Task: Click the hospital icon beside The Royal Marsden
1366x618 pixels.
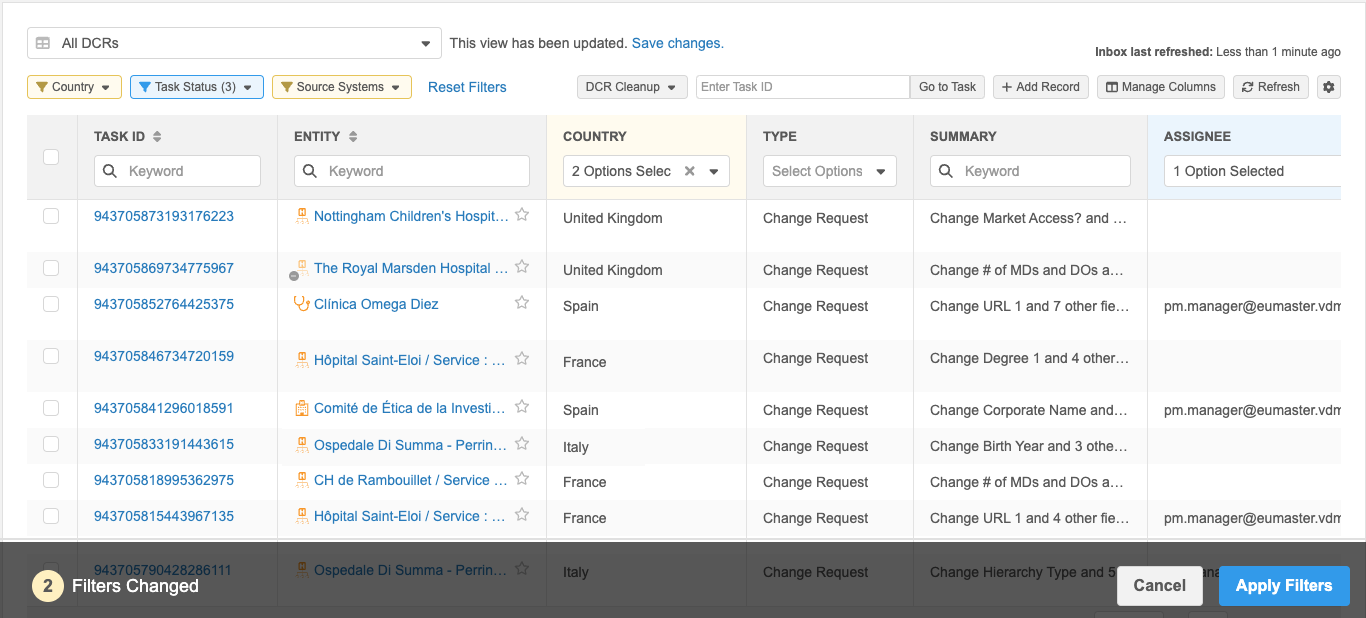Action: (300, 269)
